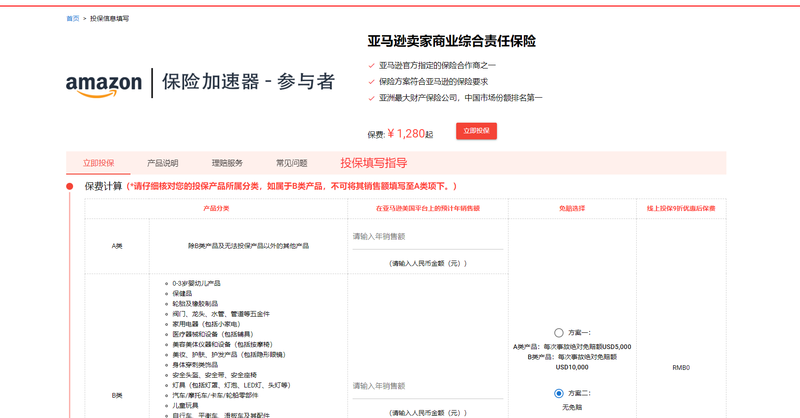
Task: Switch to the 立即投保 tab
Action: (x=98, y=163)
